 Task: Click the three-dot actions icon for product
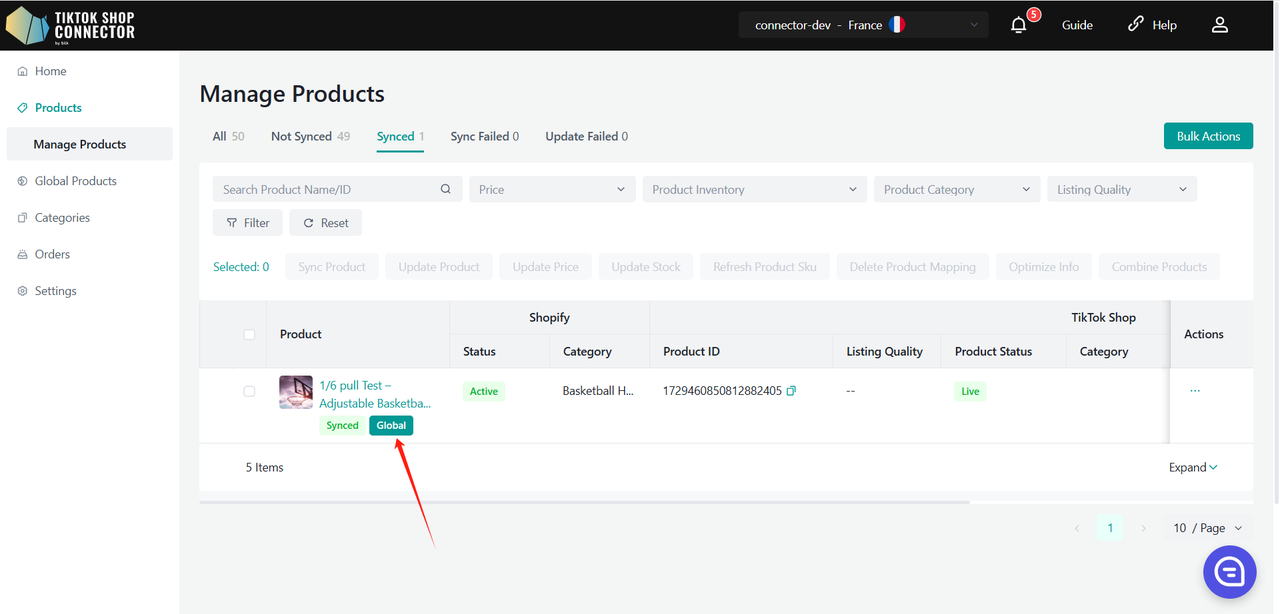pos(1195,391)
